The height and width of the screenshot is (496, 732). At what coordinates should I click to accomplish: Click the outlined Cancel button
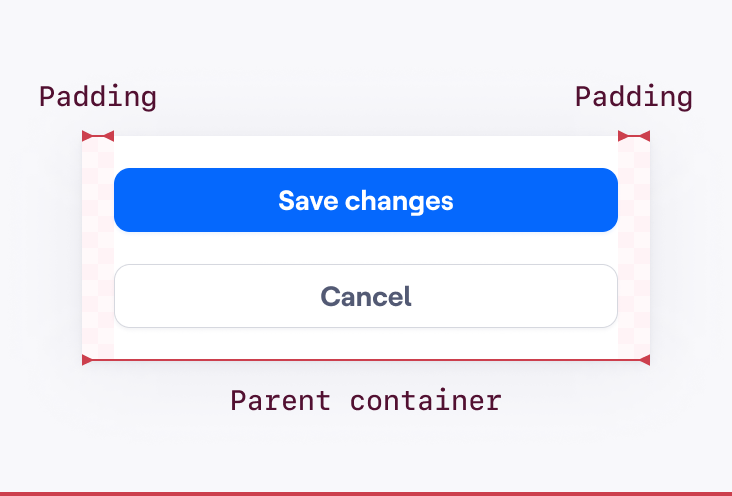tap(366, 296)
